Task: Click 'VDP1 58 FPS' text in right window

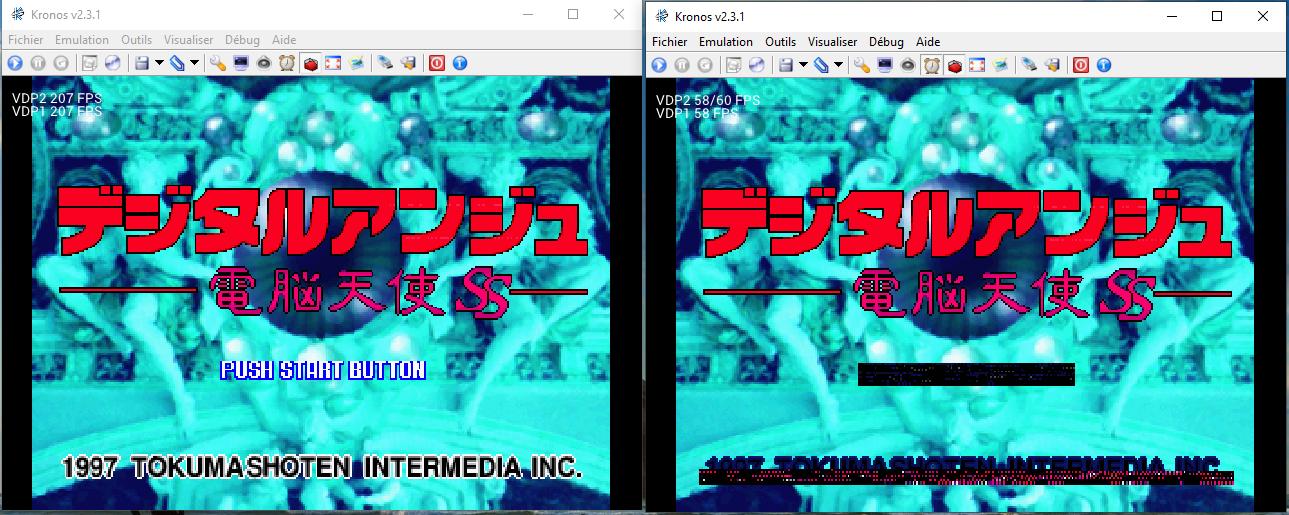Action: 697,113
